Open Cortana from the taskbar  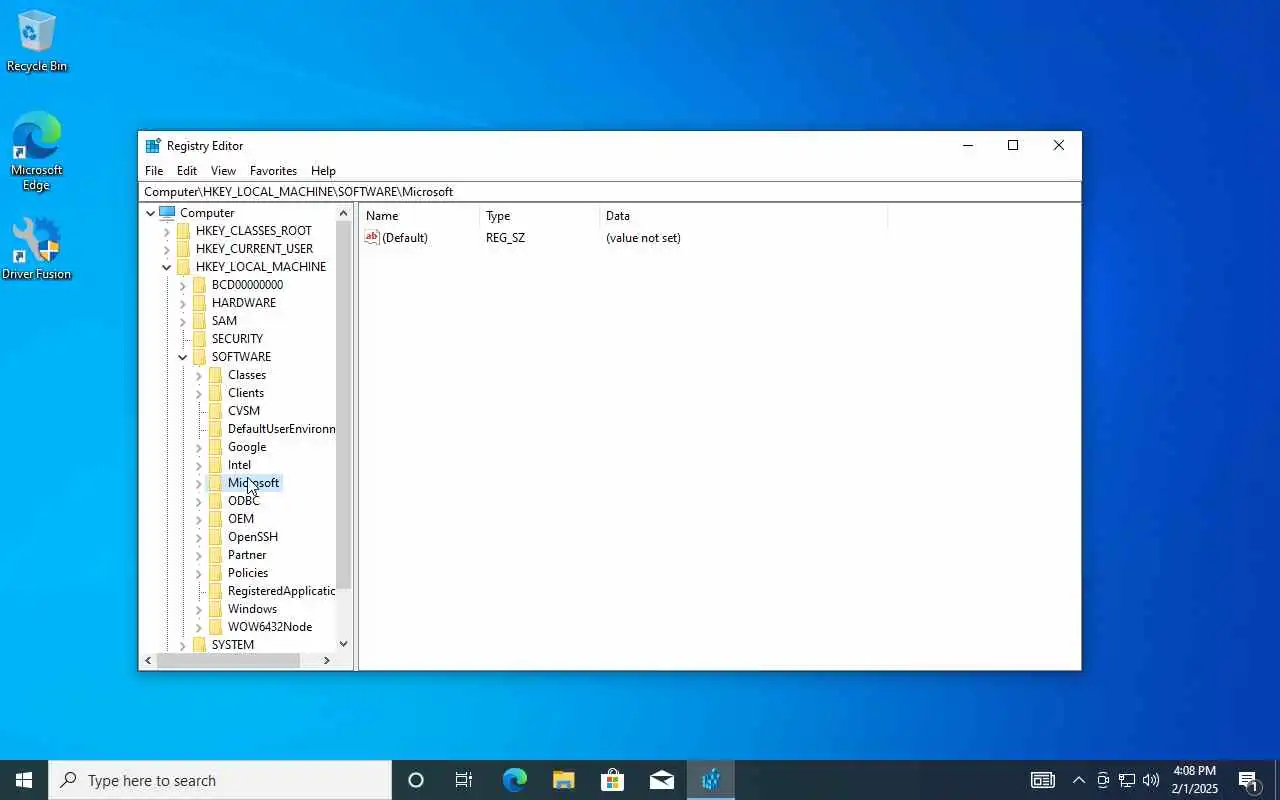416,780
